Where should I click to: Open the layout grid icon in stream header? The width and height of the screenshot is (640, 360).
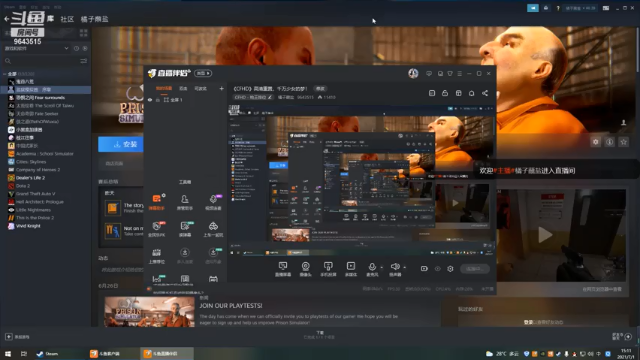(458, 93)
